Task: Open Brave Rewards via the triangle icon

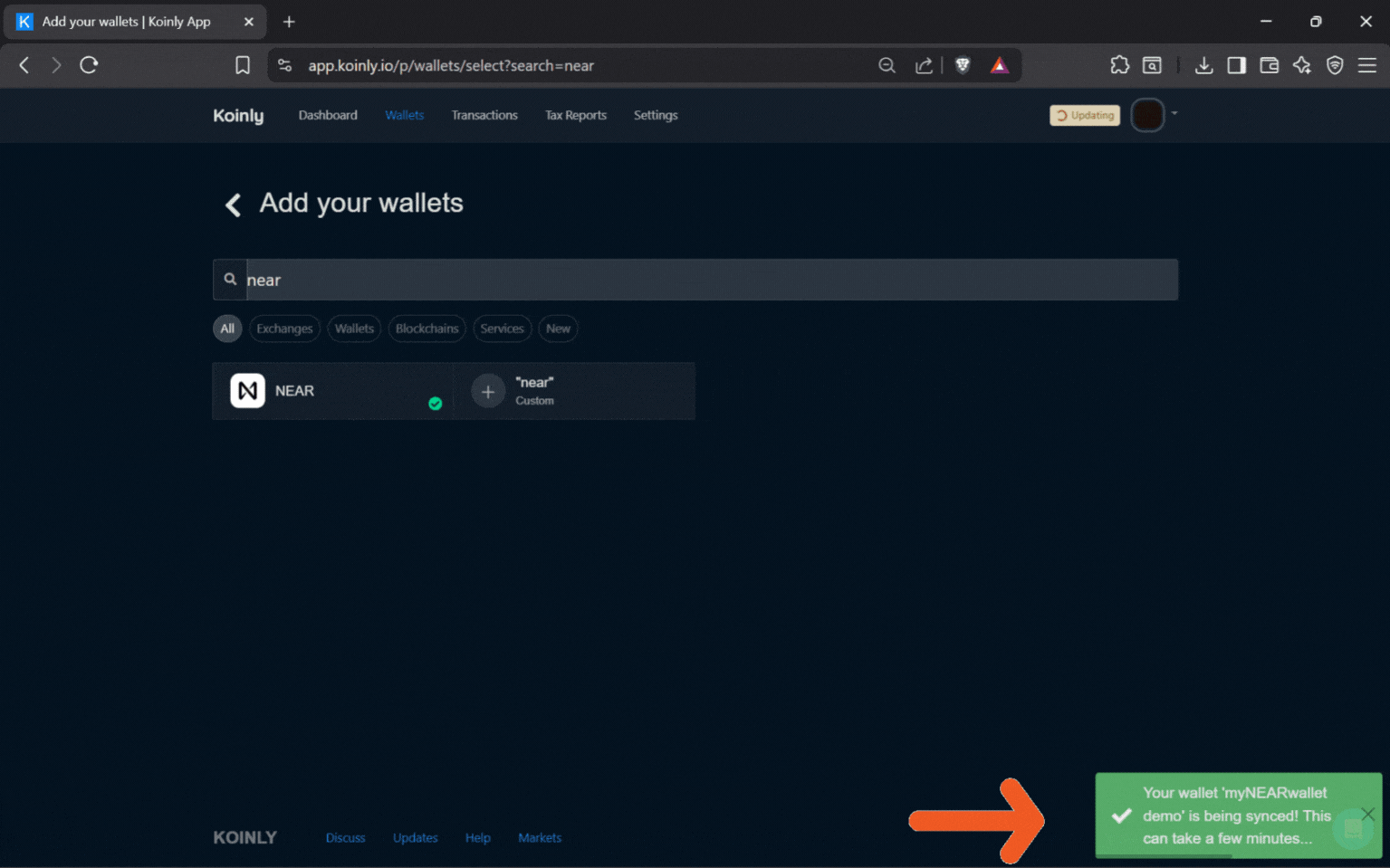Action: point(999,64)
